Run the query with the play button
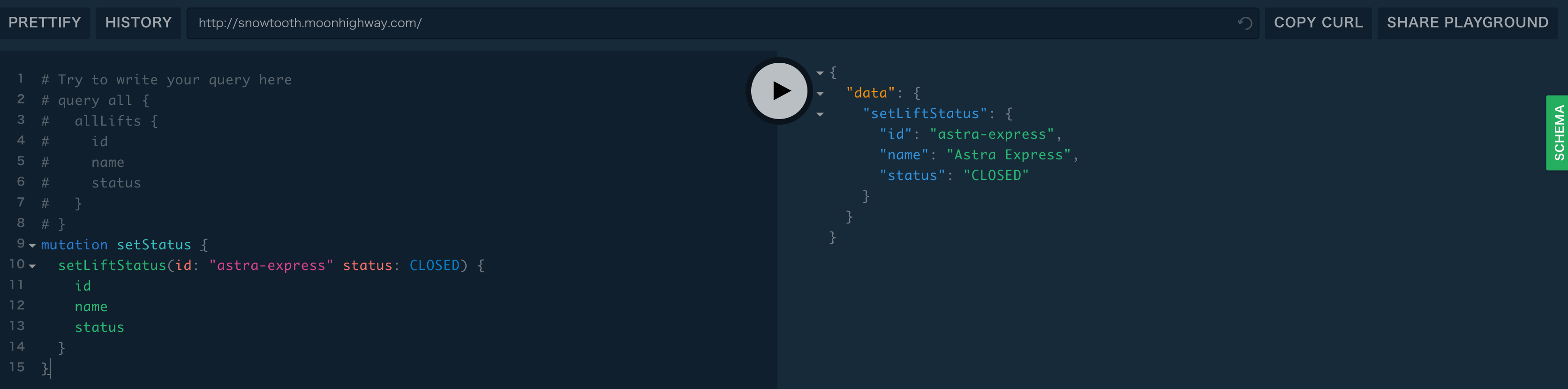The height and width of the screenshot is (389, 1568). 779,91
